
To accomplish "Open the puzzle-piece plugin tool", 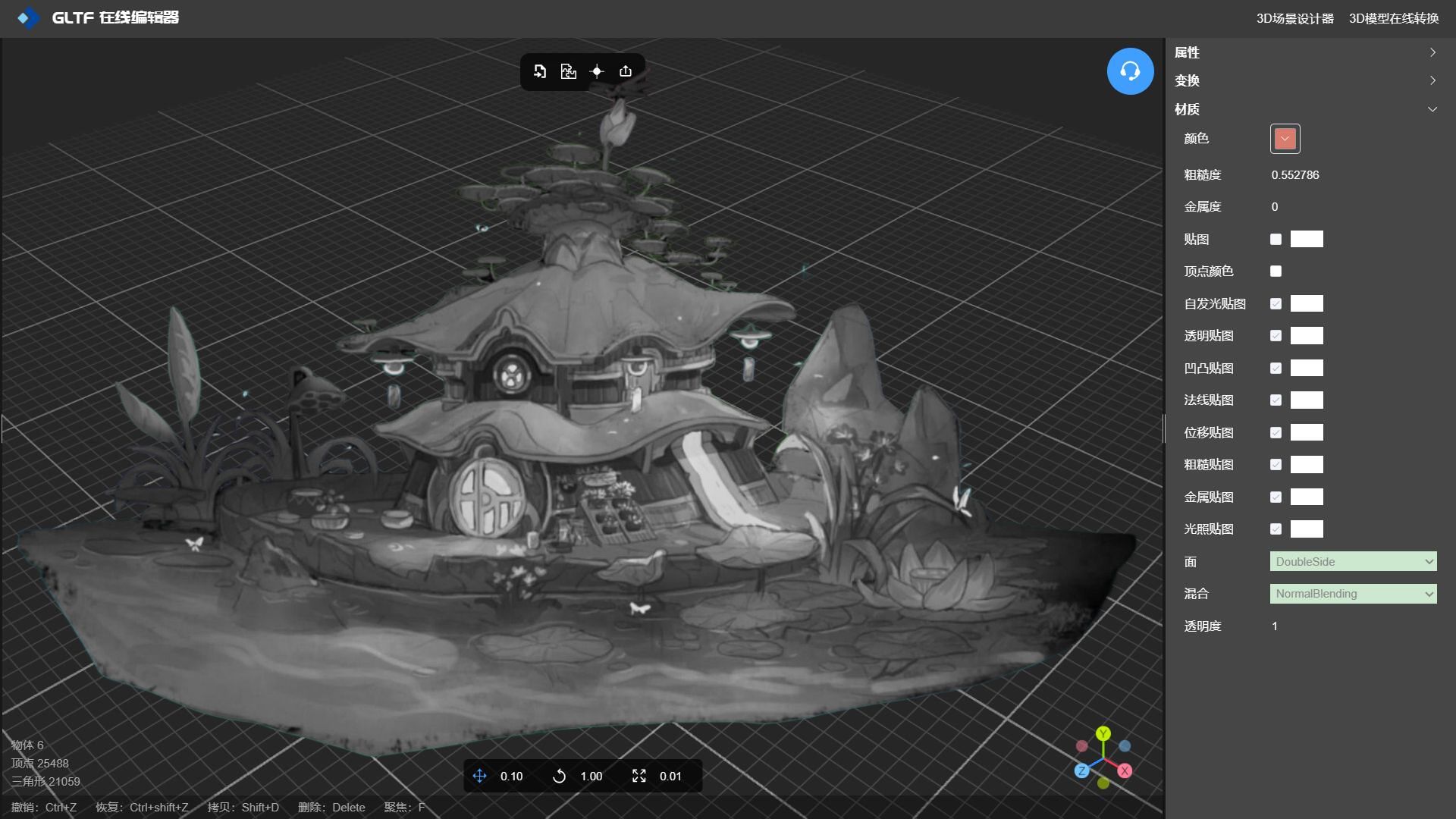I will [568, 71].
